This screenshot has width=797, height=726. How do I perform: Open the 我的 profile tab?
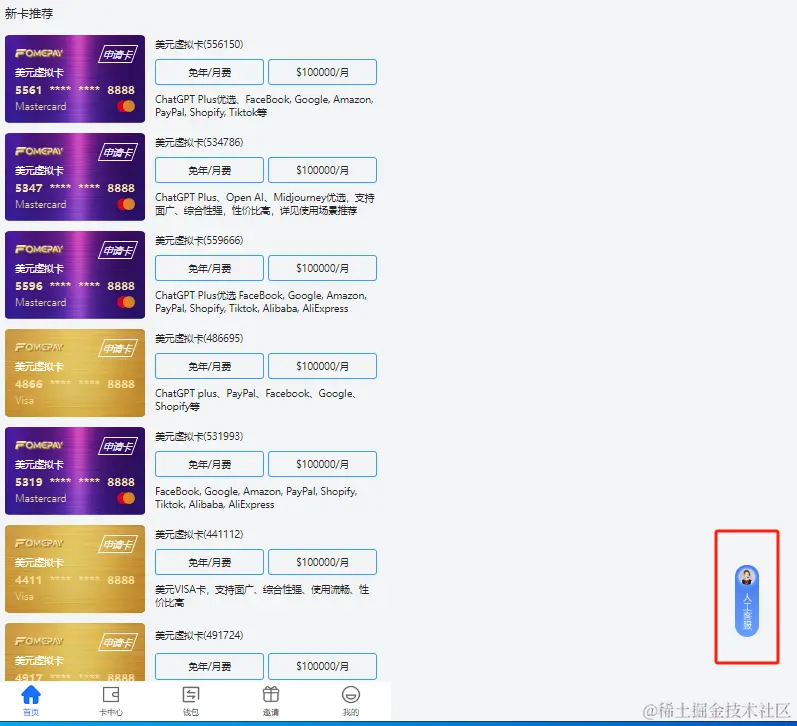[x=351, y=701]
